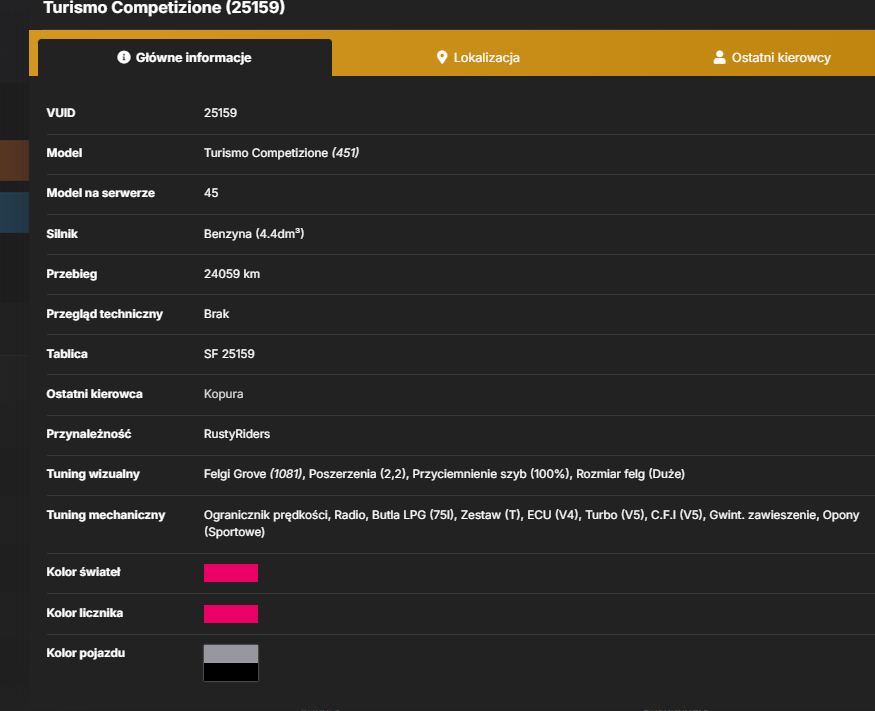Click the Przegląd techniczny value Brak
Image resolution: width=875 pixels, height=711 pixels.
tap(217, 314)
